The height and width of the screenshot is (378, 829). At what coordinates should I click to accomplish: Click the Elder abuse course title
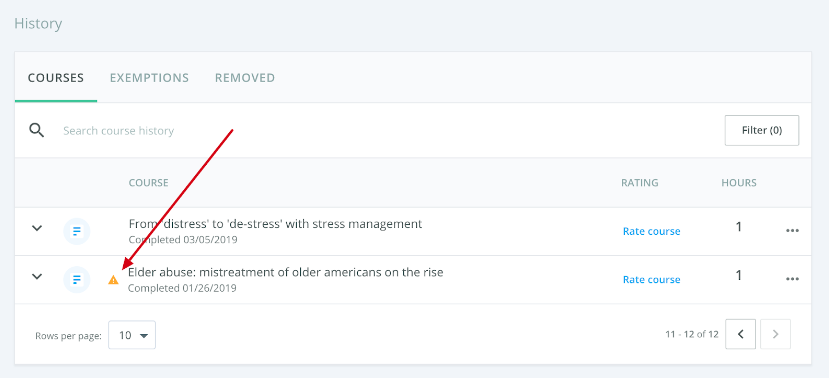click(286, 272)
